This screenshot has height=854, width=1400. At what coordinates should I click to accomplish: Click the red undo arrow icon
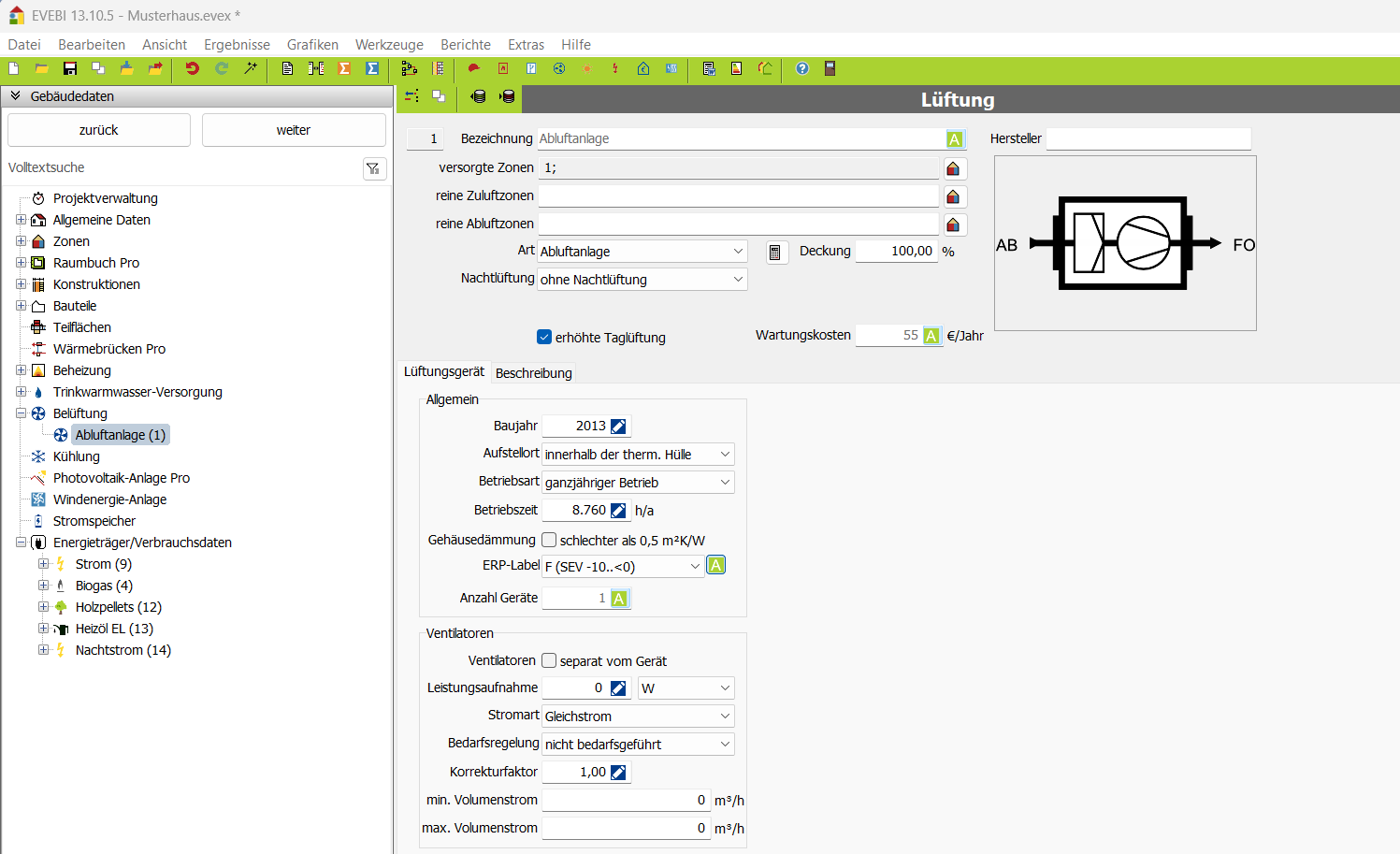click(193, 68)
